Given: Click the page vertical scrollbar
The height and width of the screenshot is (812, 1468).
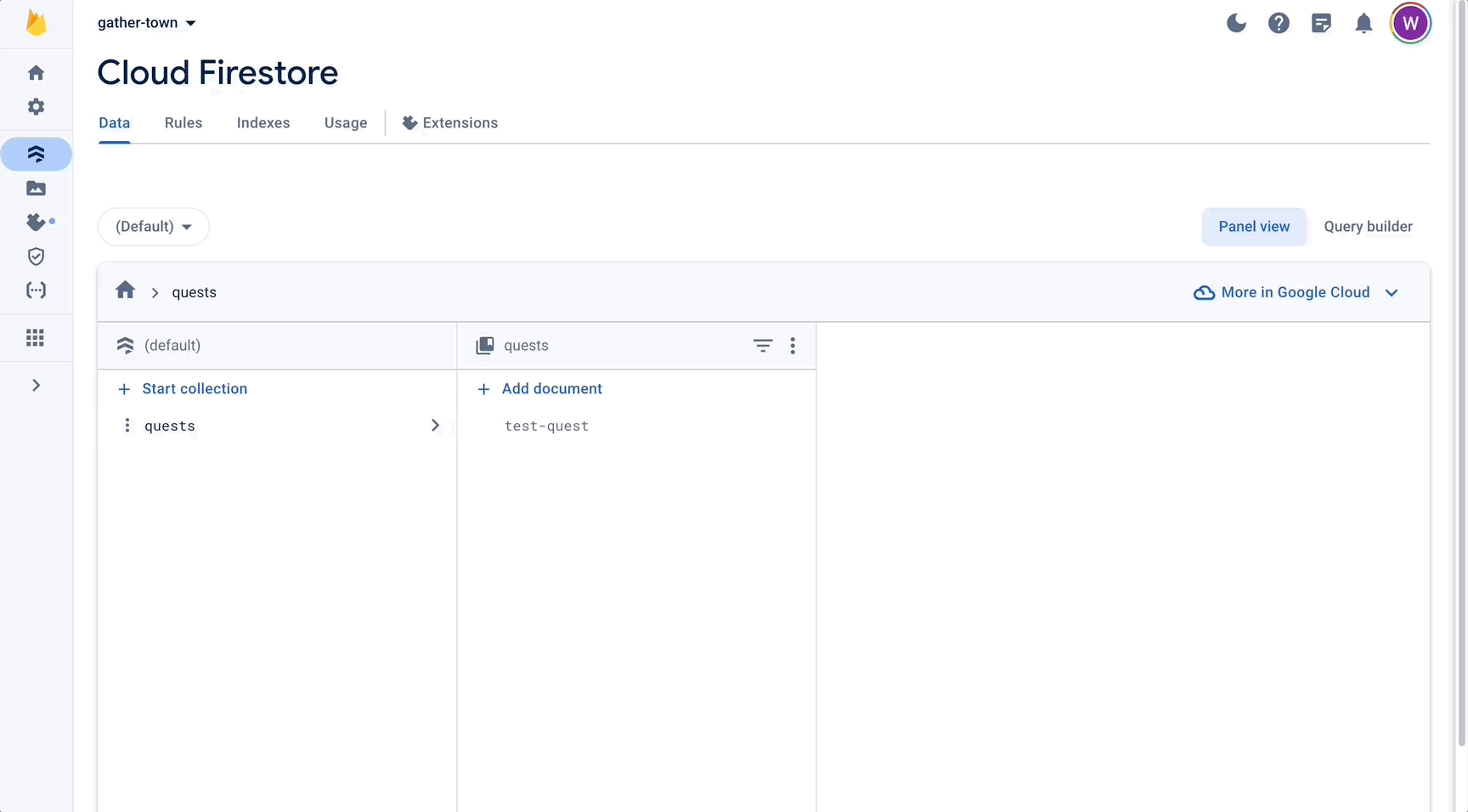Looking at the screenshot, I should point(1462,374).
